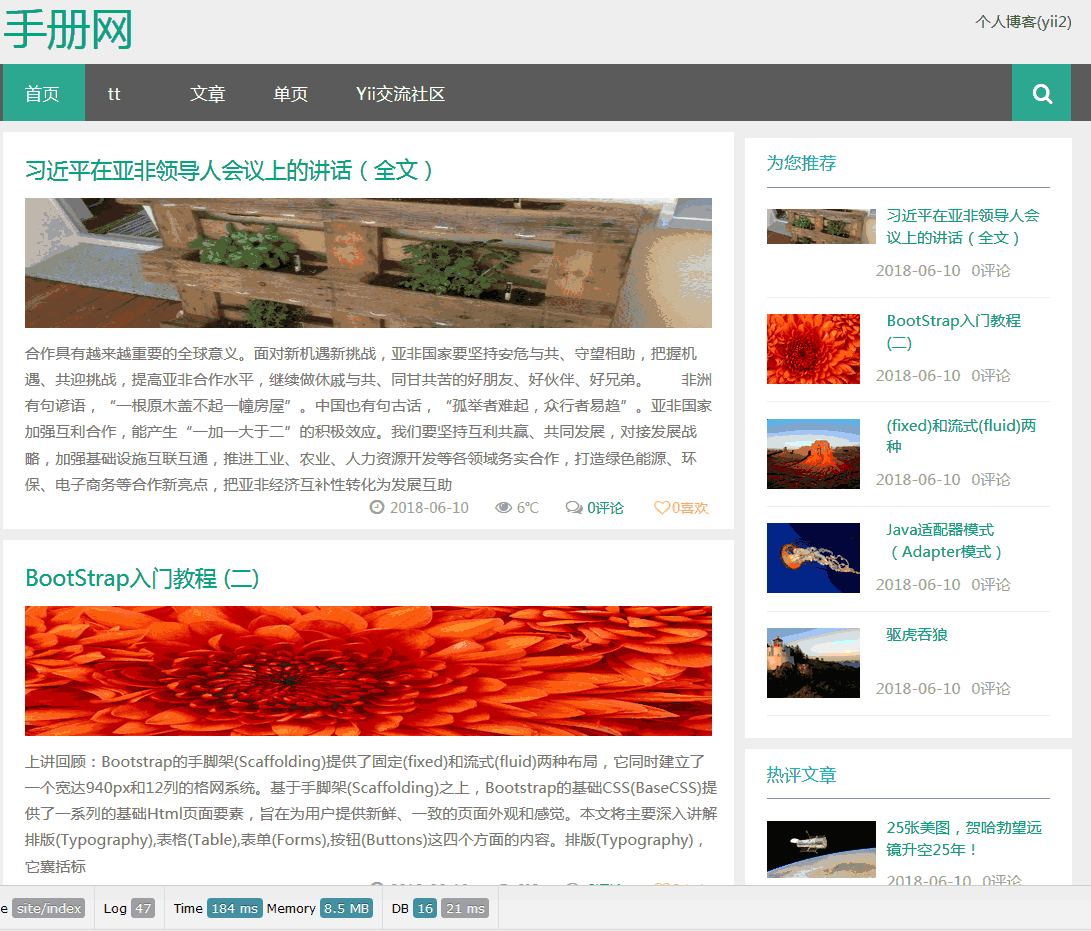Click the large orange flower banner image
The width and height of the screenshot is (1091, 931).
(368, 670)
